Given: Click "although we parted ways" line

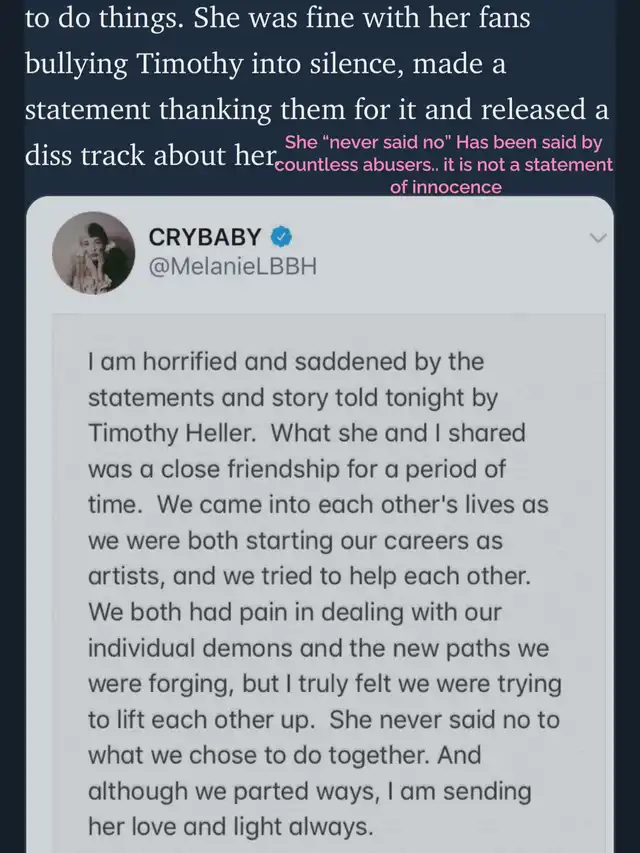Looking at the screenshot, I should pos(310,791).
